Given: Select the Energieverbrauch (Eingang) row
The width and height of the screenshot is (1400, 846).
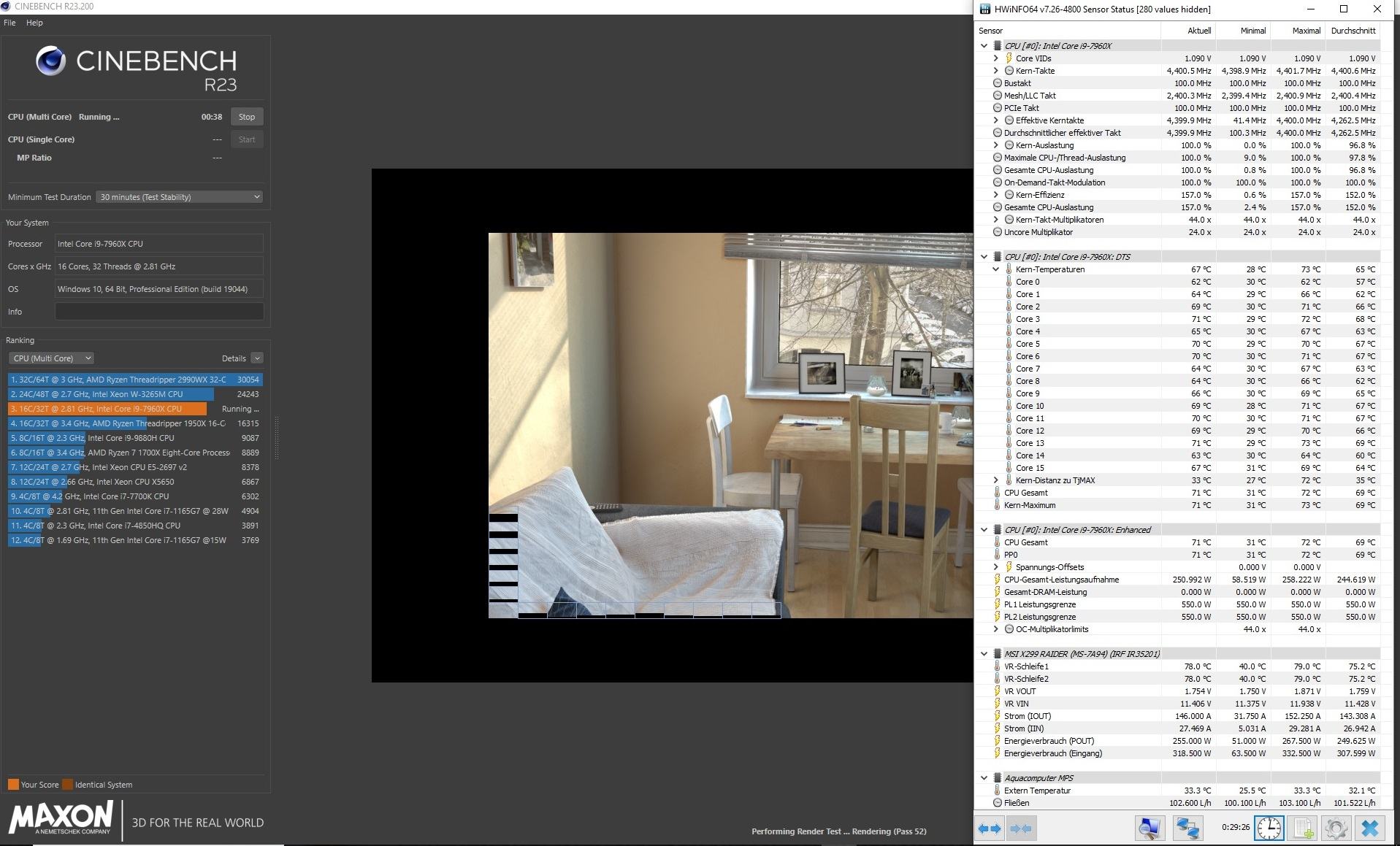Looking at the screenshot, I should pos(1179,753).
